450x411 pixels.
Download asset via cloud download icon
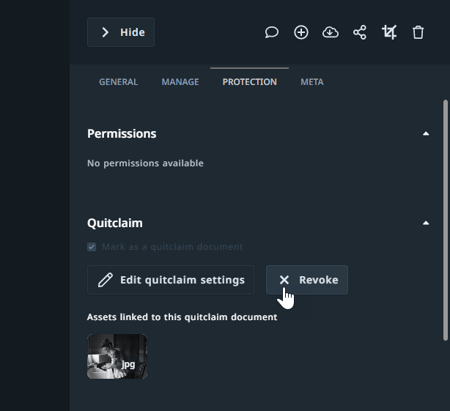pos(330,32)
